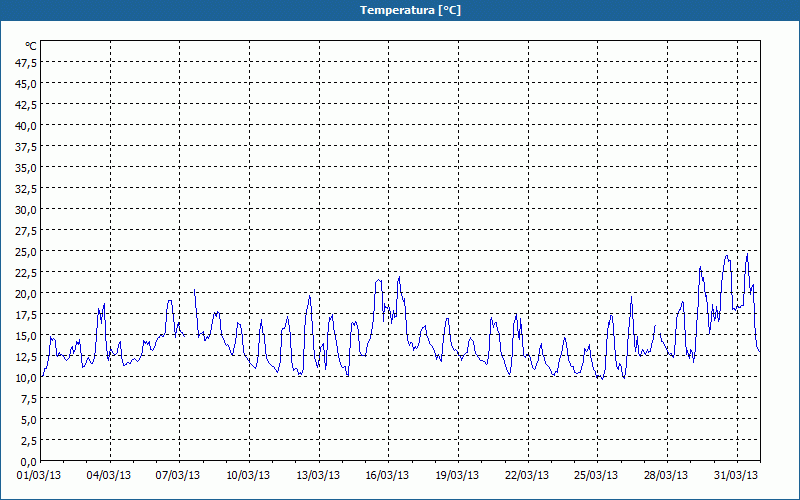Click the 10,0 y-axis label
The image size is (800, 500).
click(27, 378)
